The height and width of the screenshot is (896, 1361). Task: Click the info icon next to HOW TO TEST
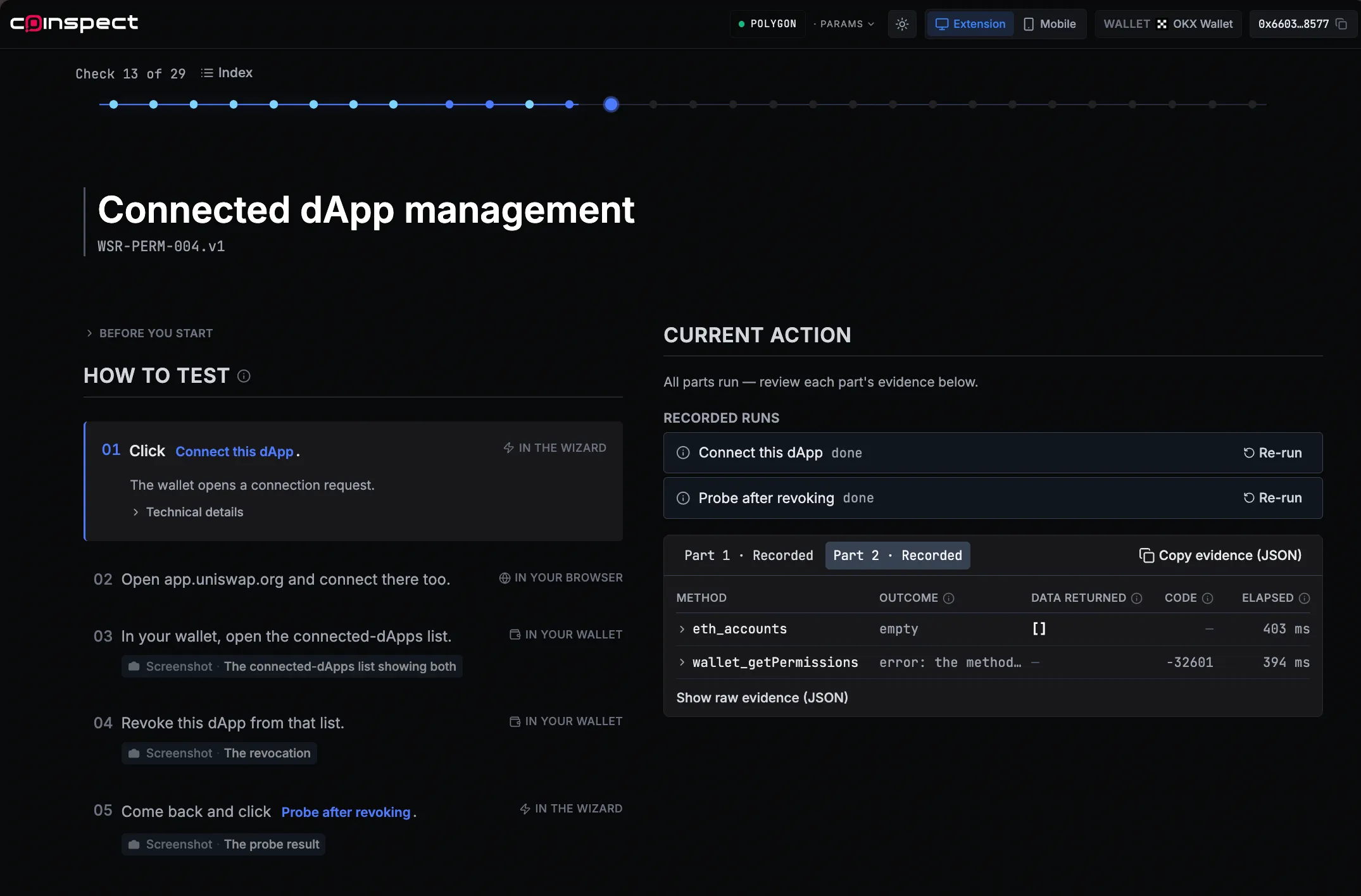pos(244,376)
